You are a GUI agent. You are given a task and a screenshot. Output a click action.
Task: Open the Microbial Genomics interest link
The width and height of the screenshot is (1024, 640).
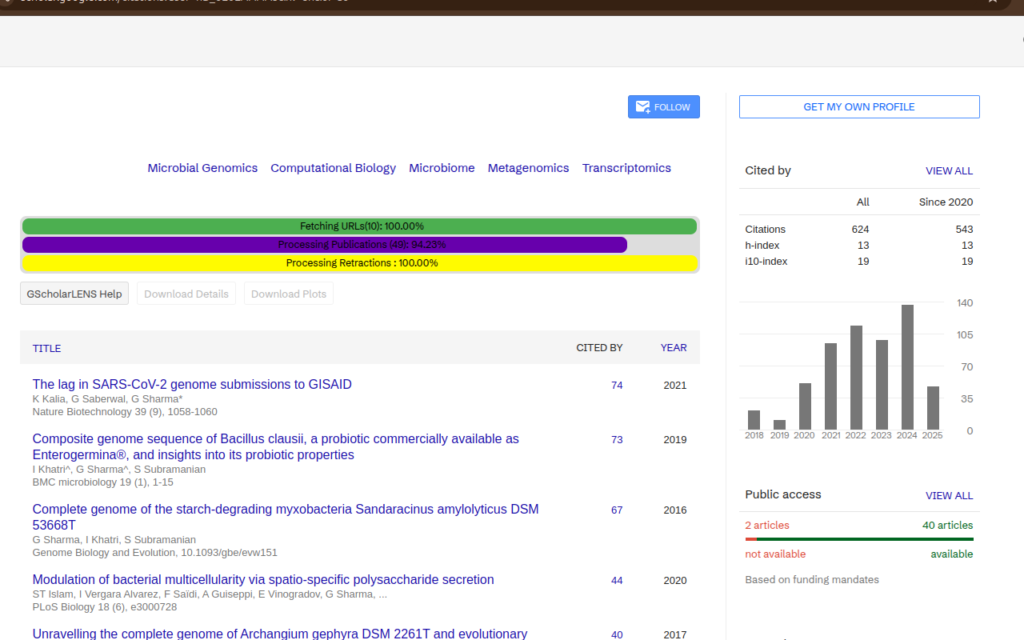pyautogui.click(x=202, y=168)
